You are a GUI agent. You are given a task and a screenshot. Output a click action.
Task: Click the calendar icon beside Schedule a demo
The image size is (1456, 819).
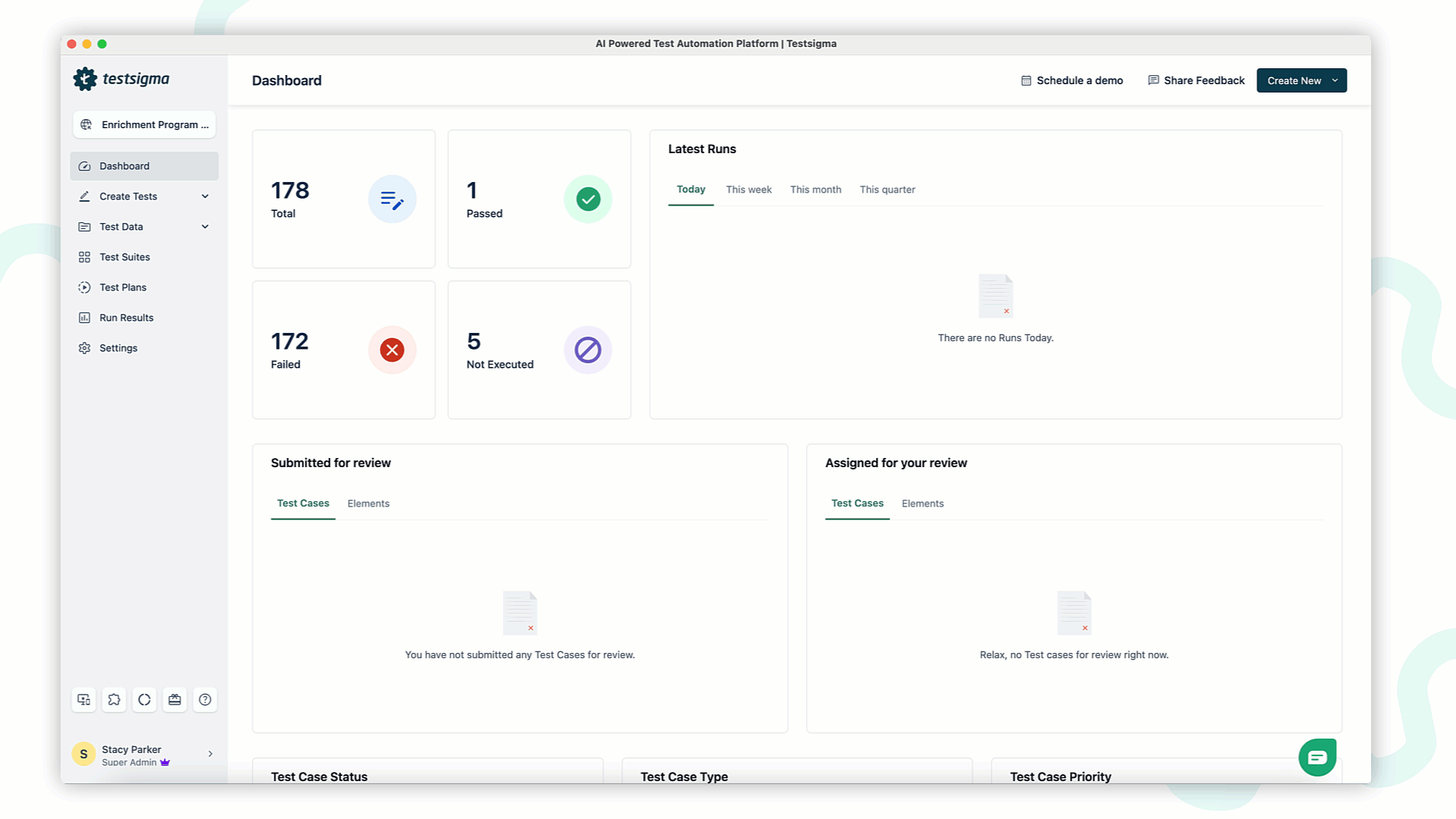click(1026, 80)
